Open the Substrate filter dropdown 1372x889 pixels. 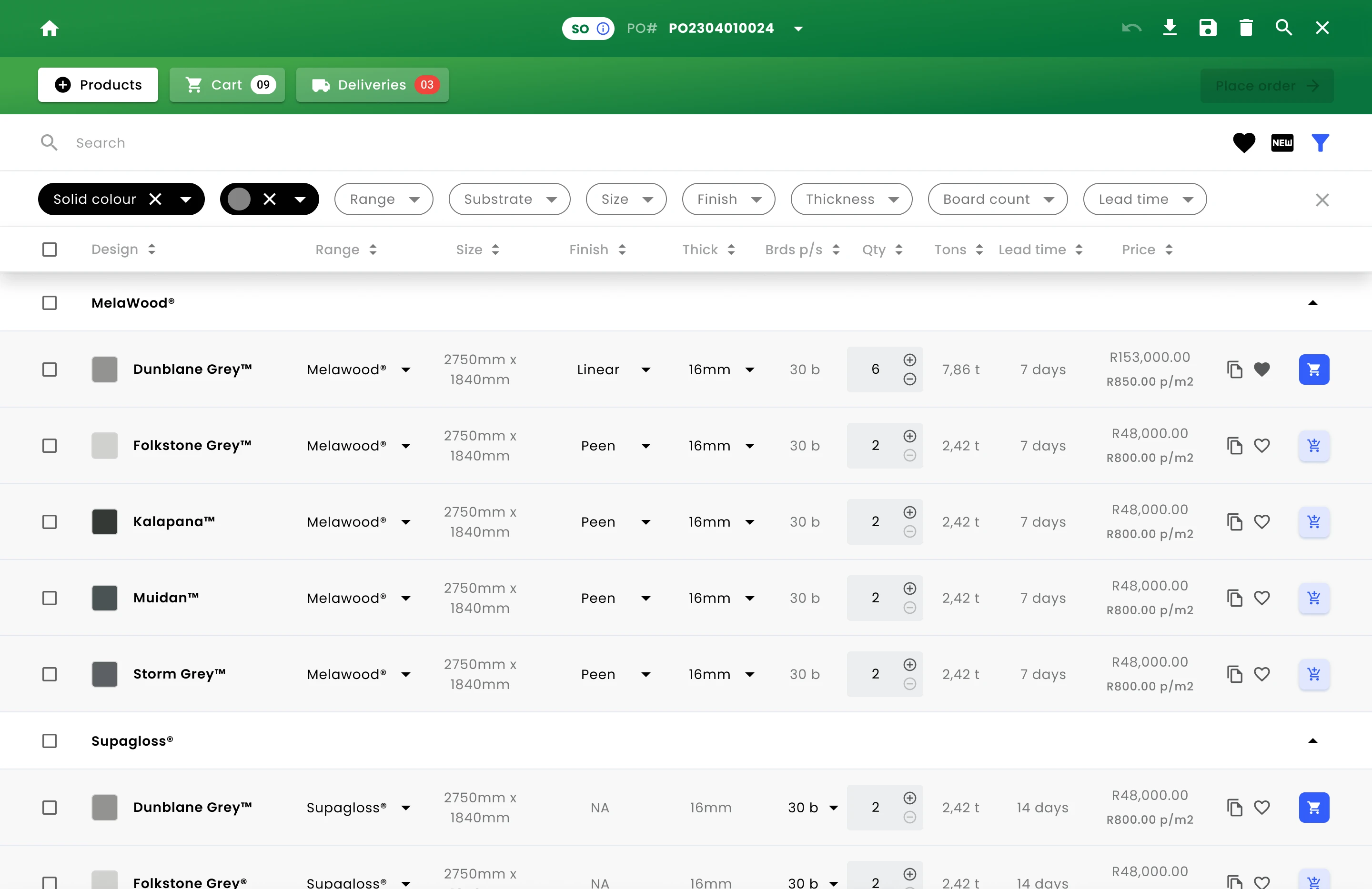(509, 200)
